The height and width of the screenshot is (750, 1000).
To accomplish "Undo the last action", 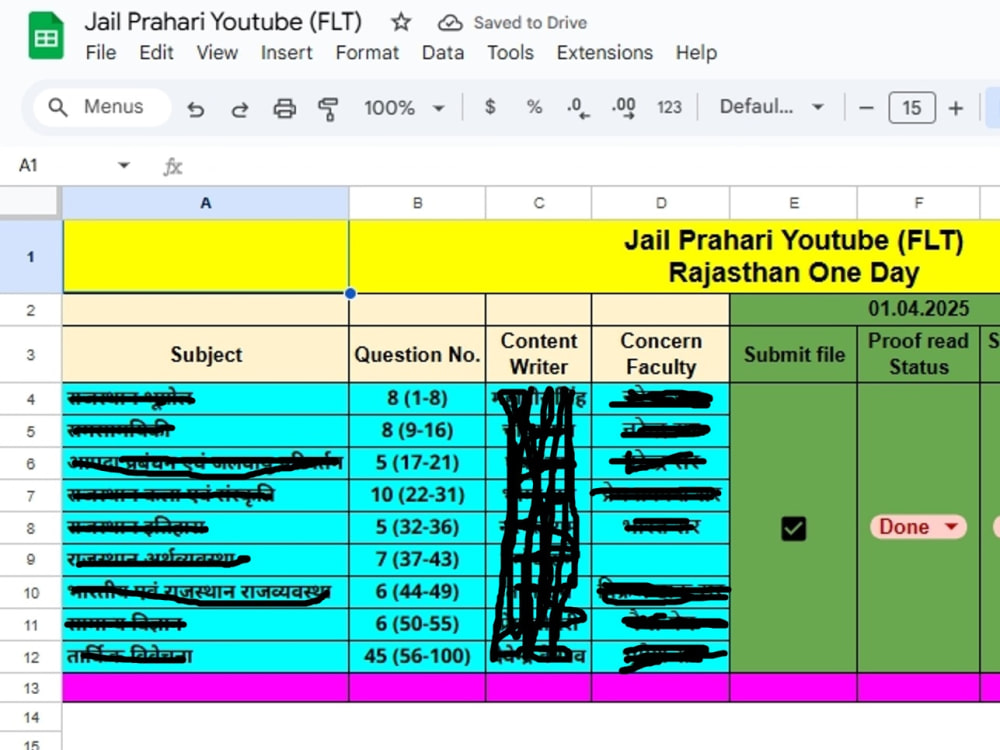I will pyautogui.click(x=196, y=108).
